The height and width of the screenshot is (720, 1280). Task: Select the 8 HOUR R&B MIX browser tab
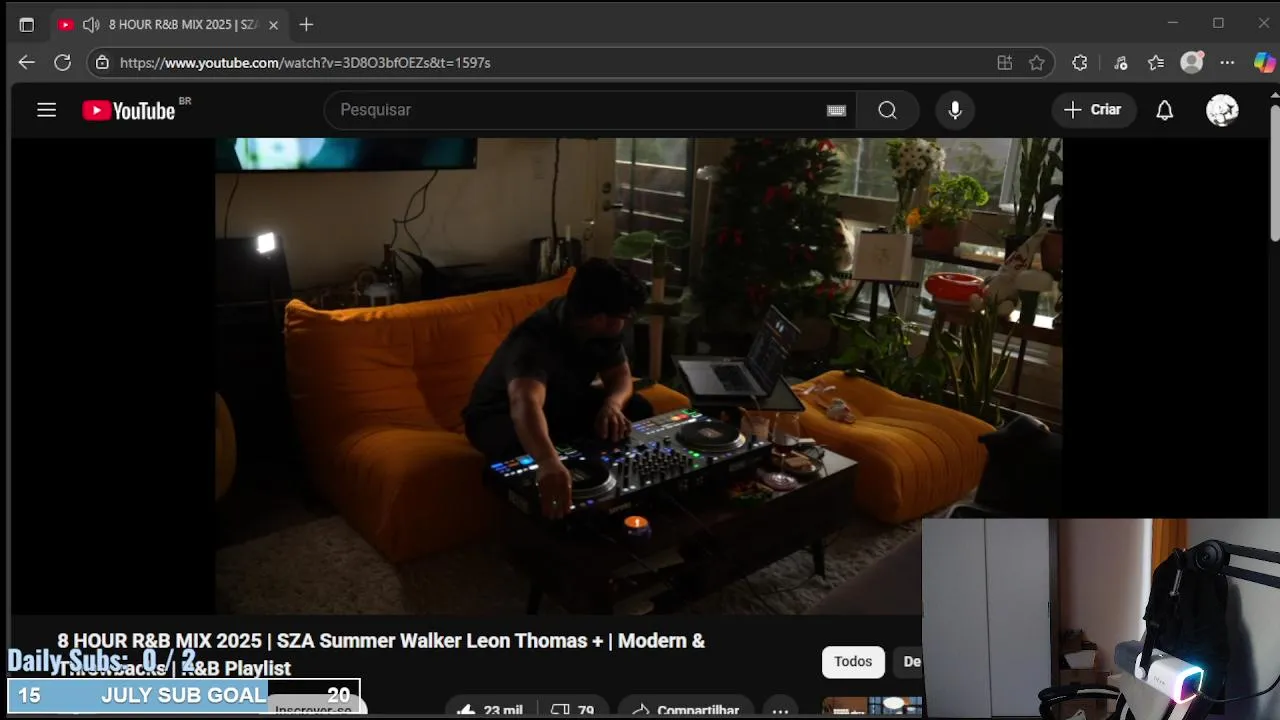(x=168, y=25)
